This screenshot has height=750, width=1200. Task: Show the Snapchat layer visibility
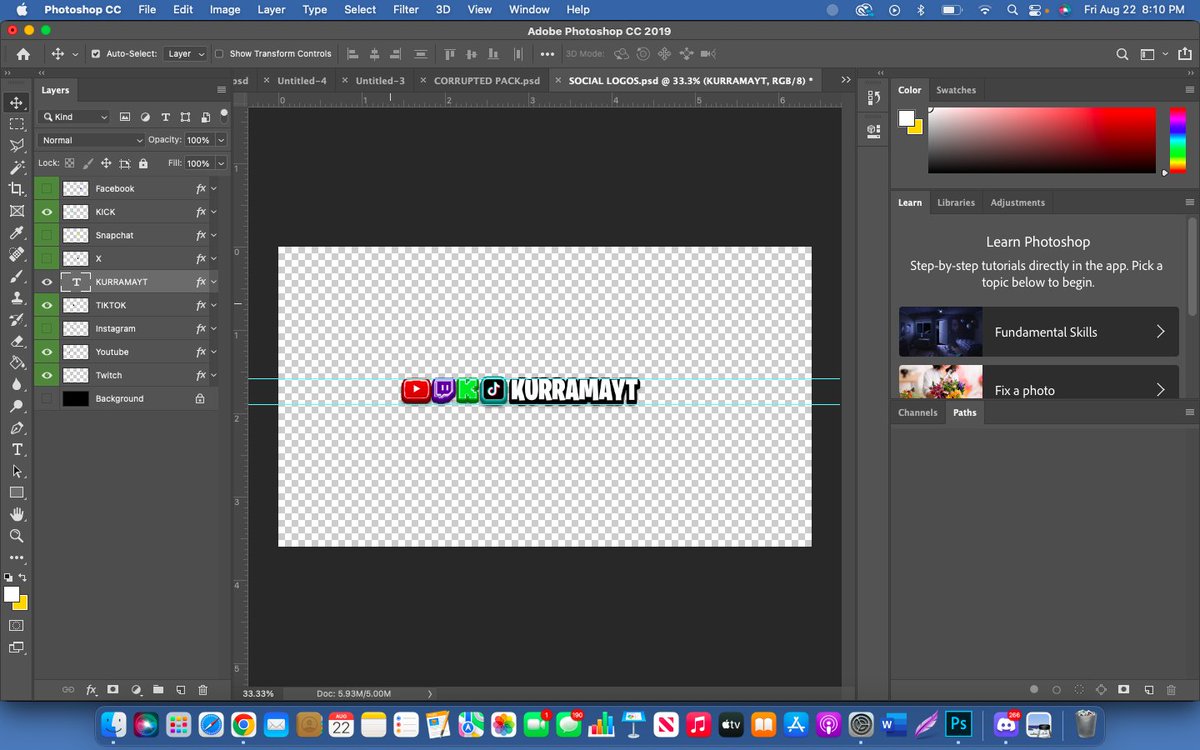click(46, 235)
